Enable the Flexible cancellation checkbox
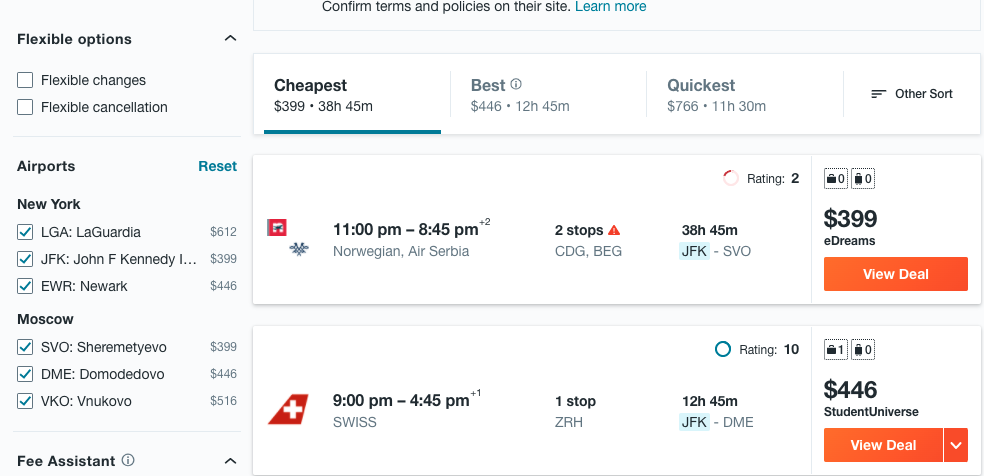 pyautogui.click(x=26, y=107)
